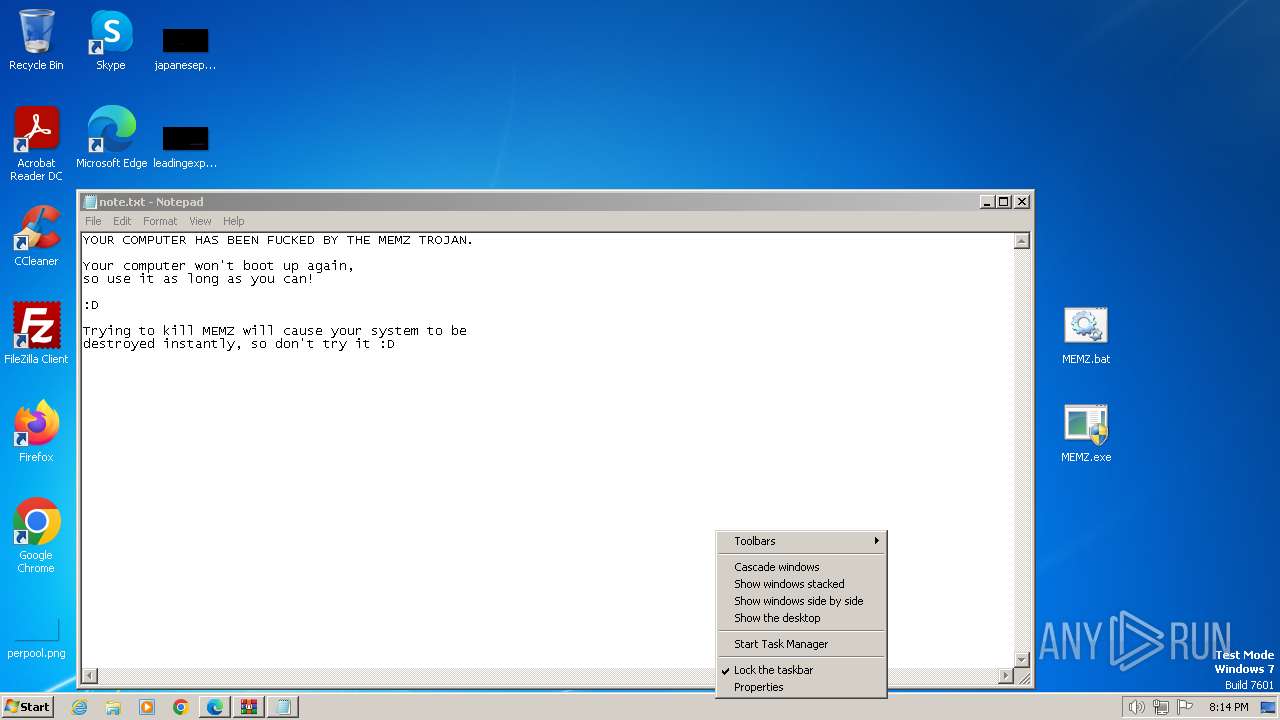Screen dimensions: 1280x720
Task: Close the note.txt Notepad window
Action: pos(1021,202)
